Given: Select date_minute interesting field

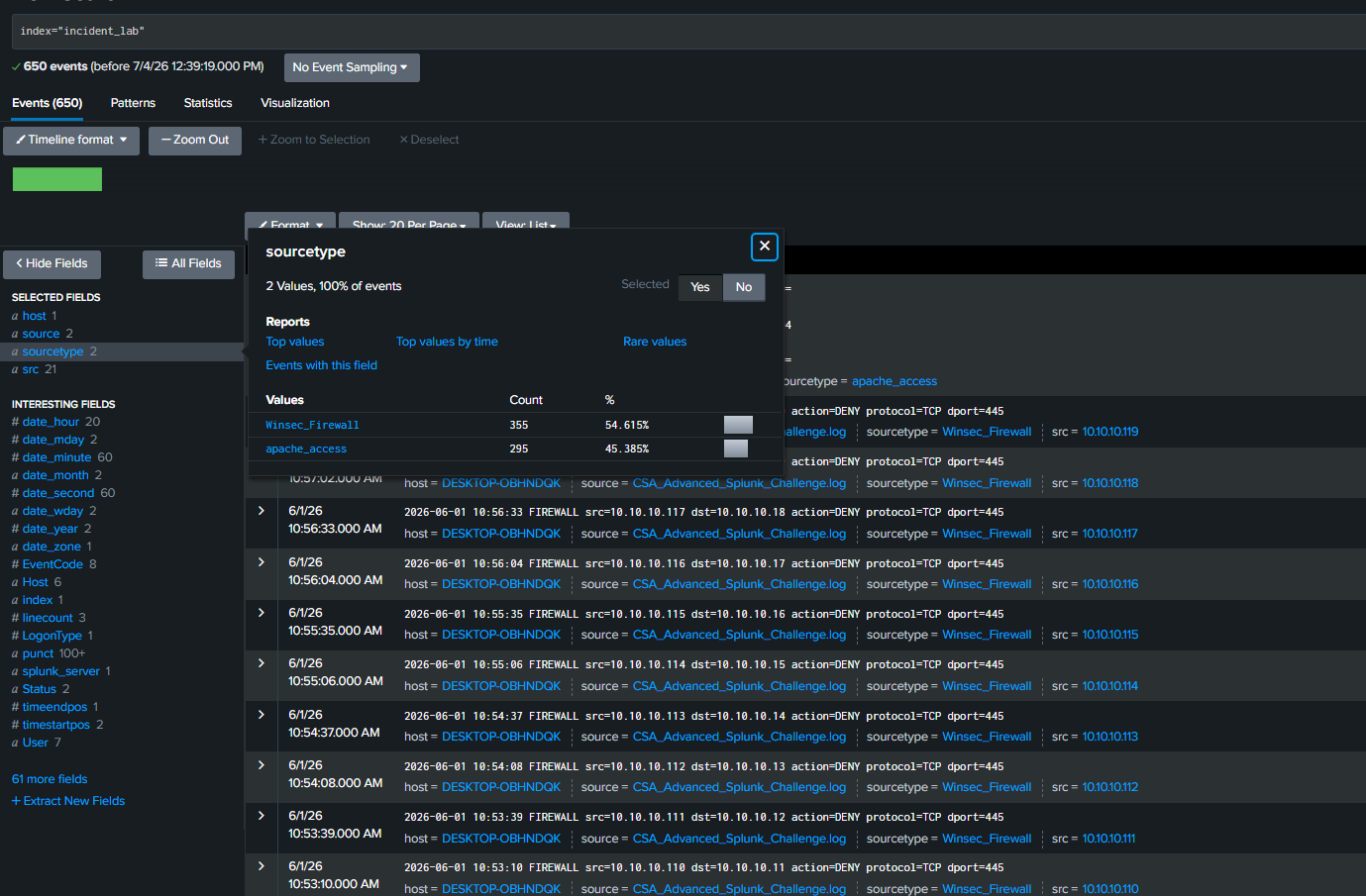Looking at the screenshot, I should point(56,457).
